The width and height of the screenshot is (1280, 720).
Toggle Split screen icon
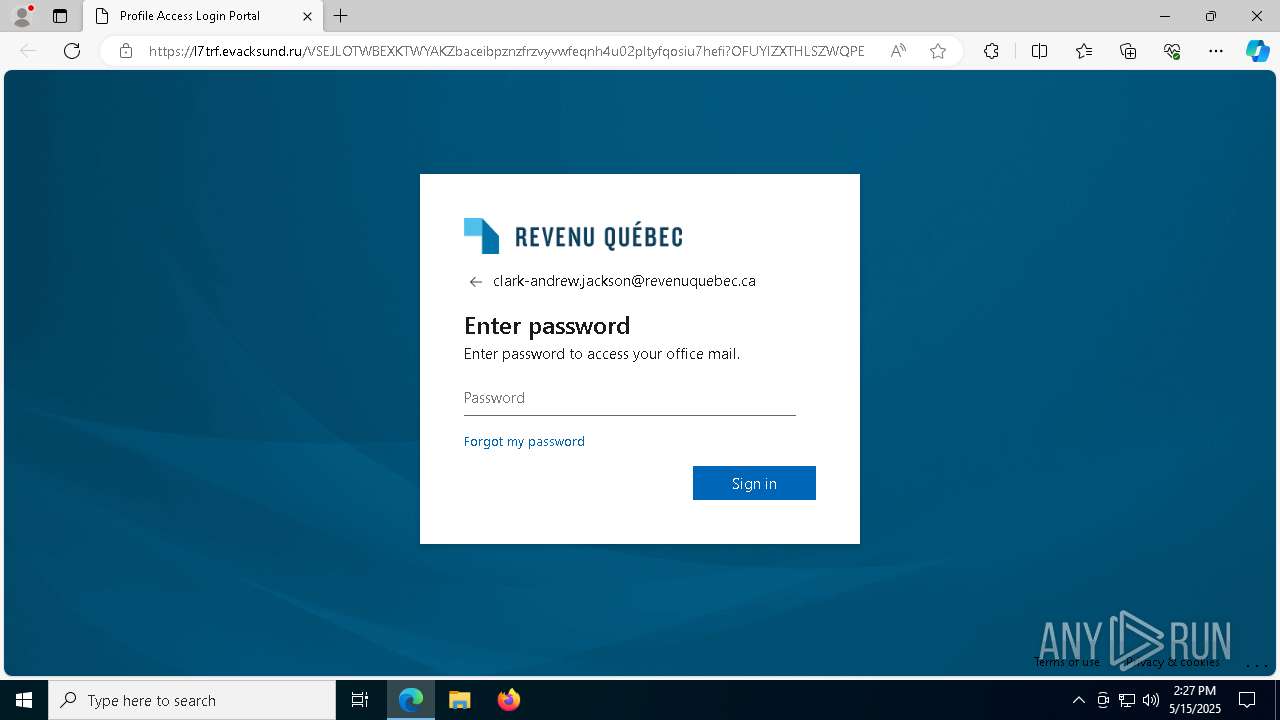(x=1039, y=51)
